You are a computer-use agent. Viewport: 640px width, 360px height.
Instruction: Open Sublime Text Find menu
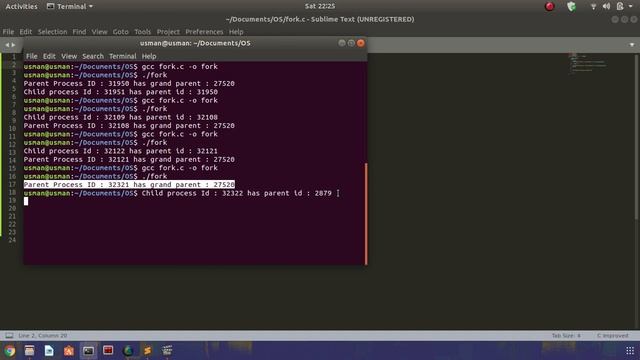[79, 32]
